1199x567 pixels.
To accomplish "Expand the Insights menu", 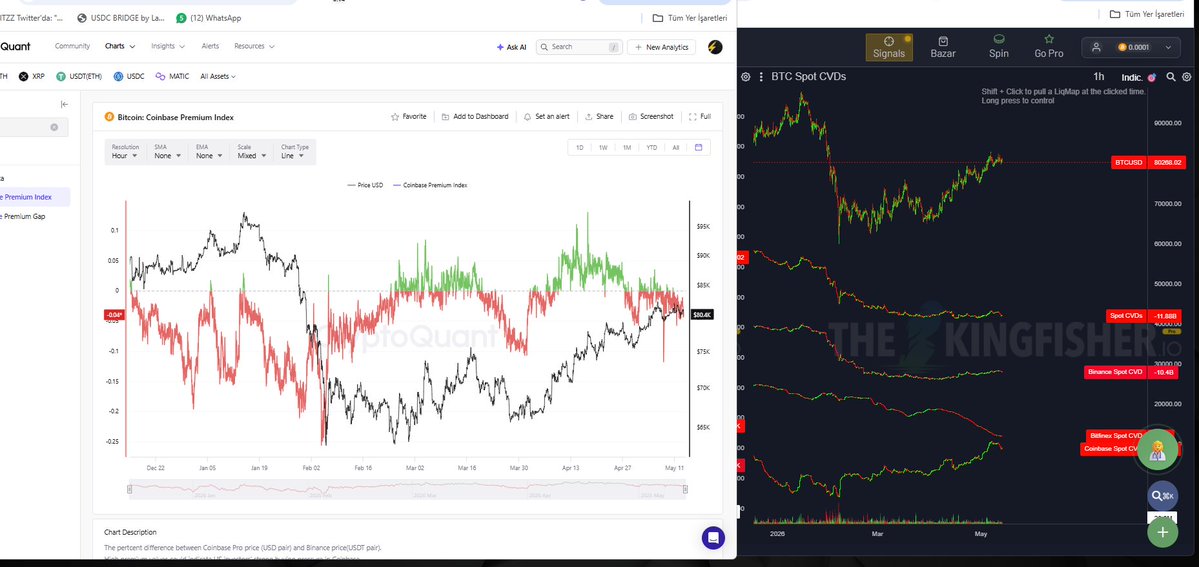I will coord(168,47).
